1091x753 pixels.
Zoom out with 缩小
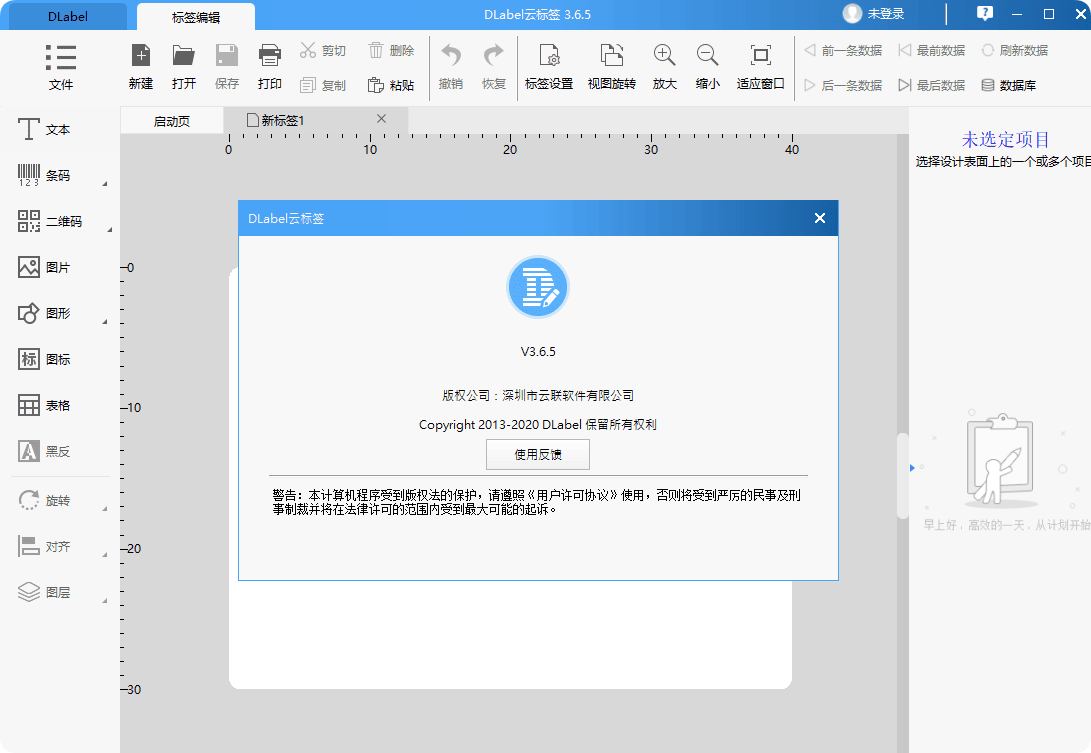708,67
